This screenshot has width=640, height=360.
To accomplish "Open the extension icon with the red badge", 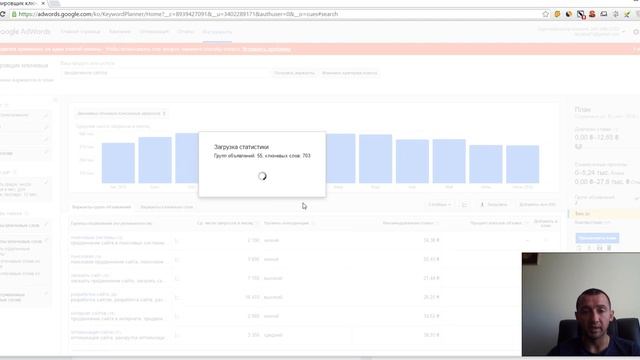I will click(x=581, y=14).
